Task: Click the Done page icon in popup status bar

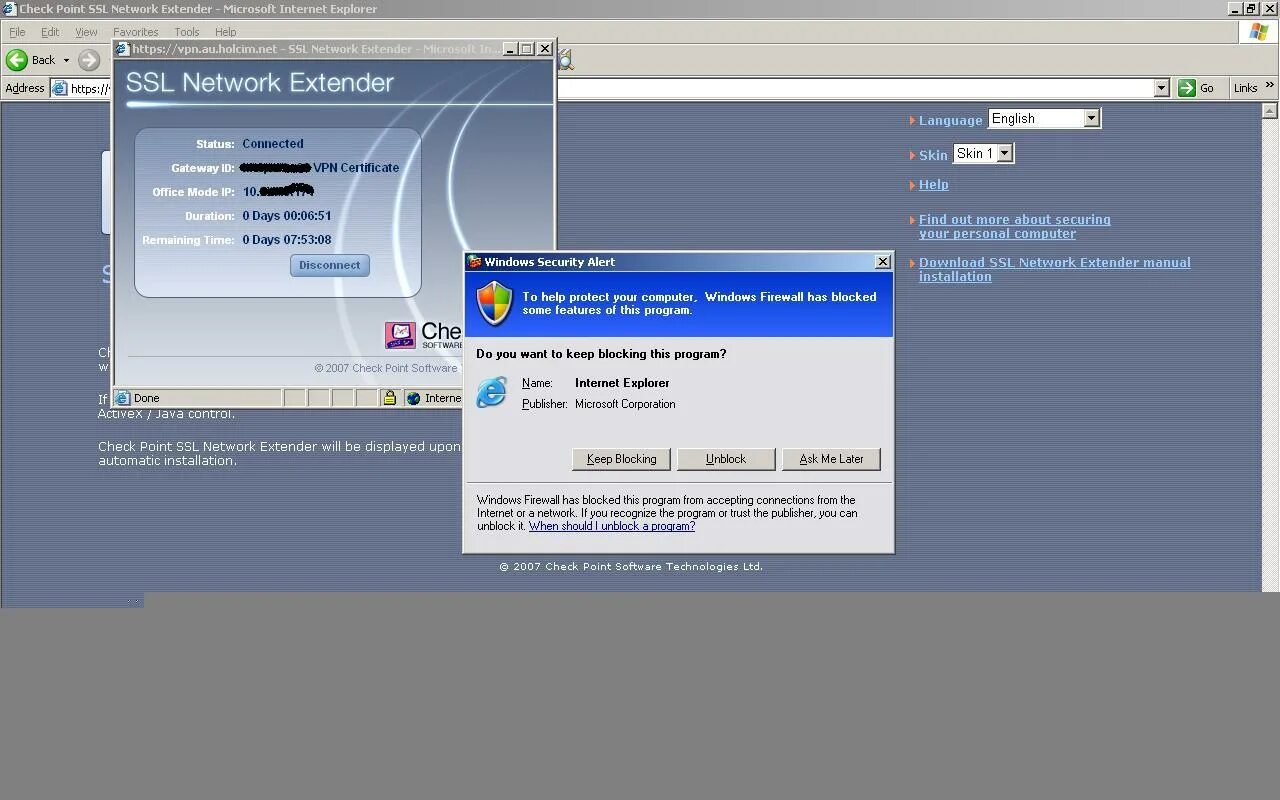Action: (x=123, y=398)
